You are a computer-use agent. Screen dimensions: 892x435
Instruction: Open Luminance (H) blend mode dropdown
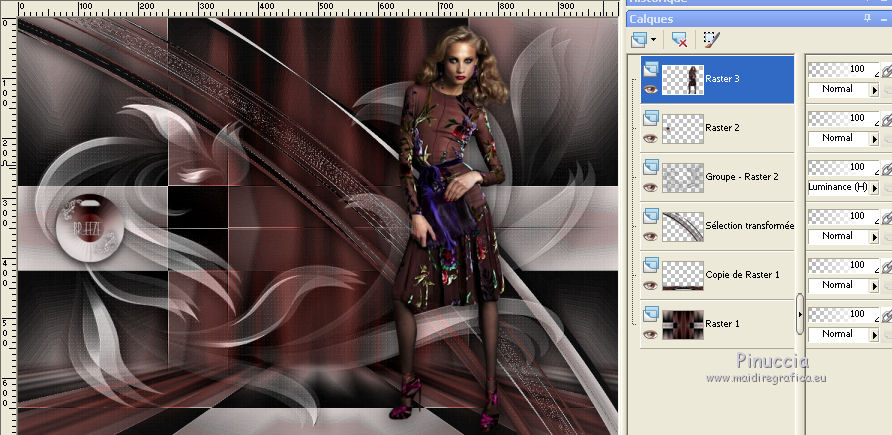pyautogui.click(x=874, y=188)
